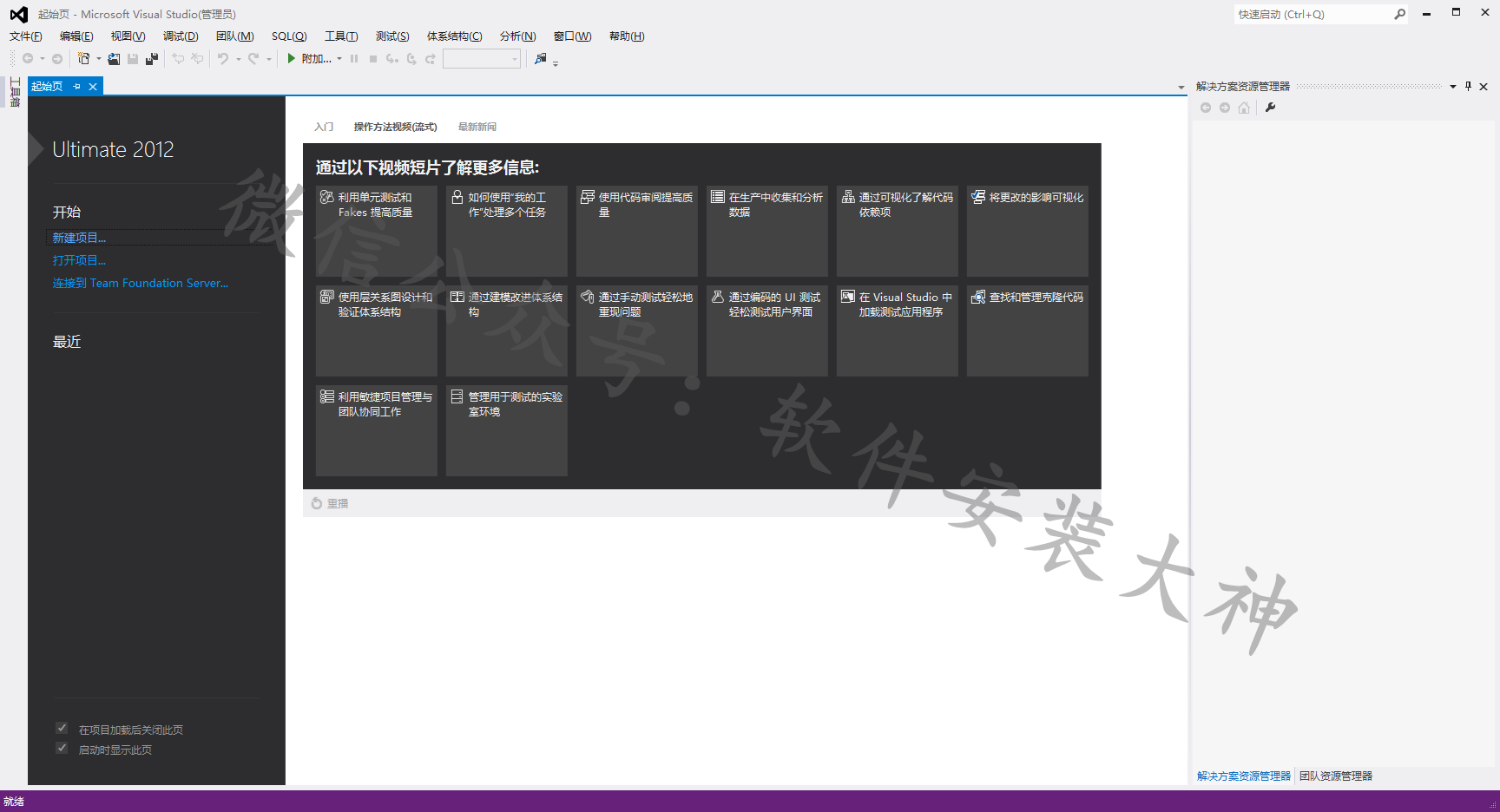The width and height of the screenshot is (1500, 812).
Task: Click the 重播 replay icon
Action: (317, 503)
